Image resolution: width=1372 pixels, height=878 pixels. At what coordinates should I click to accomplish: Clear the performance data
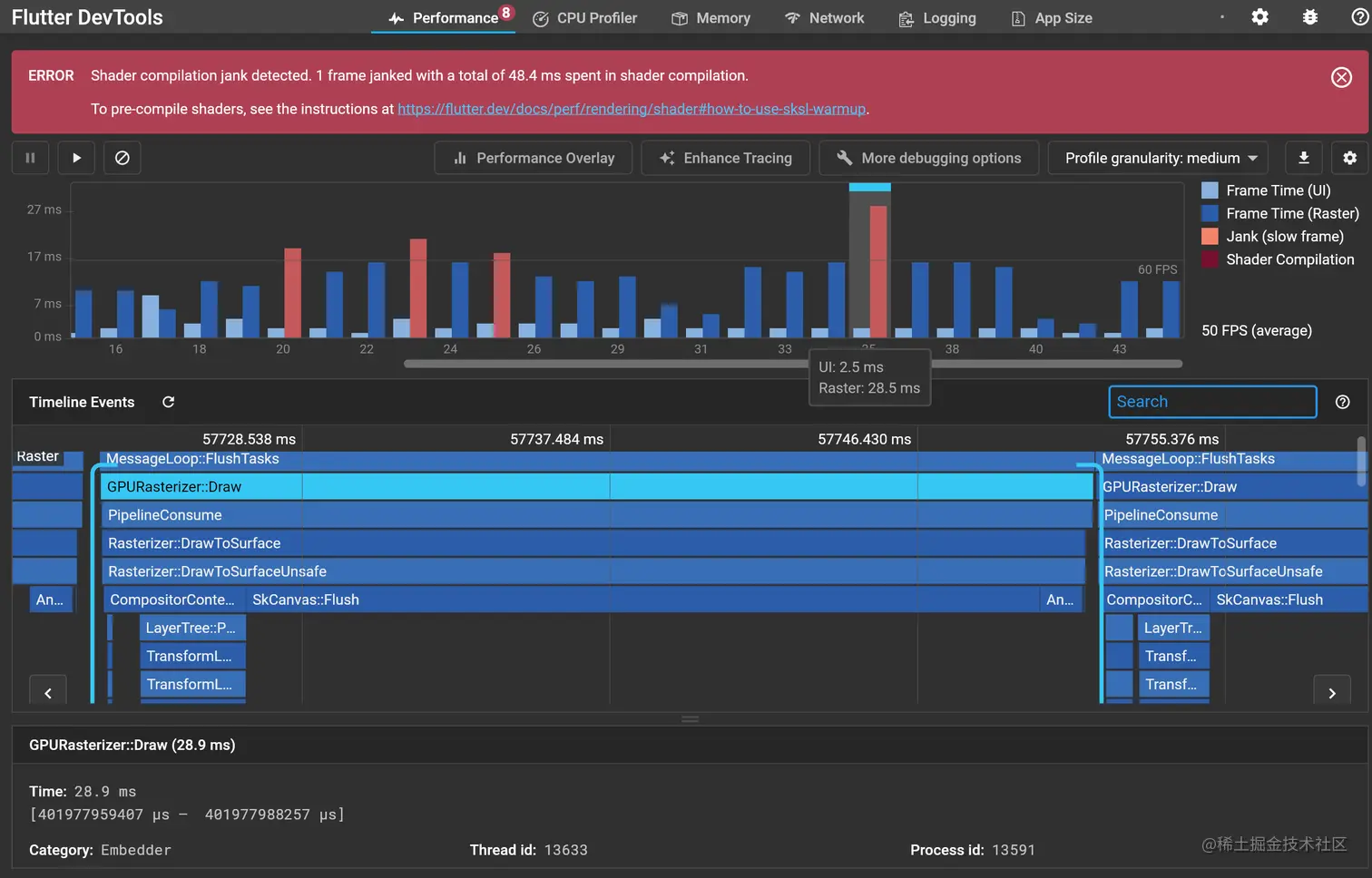[x=122, y=158]
